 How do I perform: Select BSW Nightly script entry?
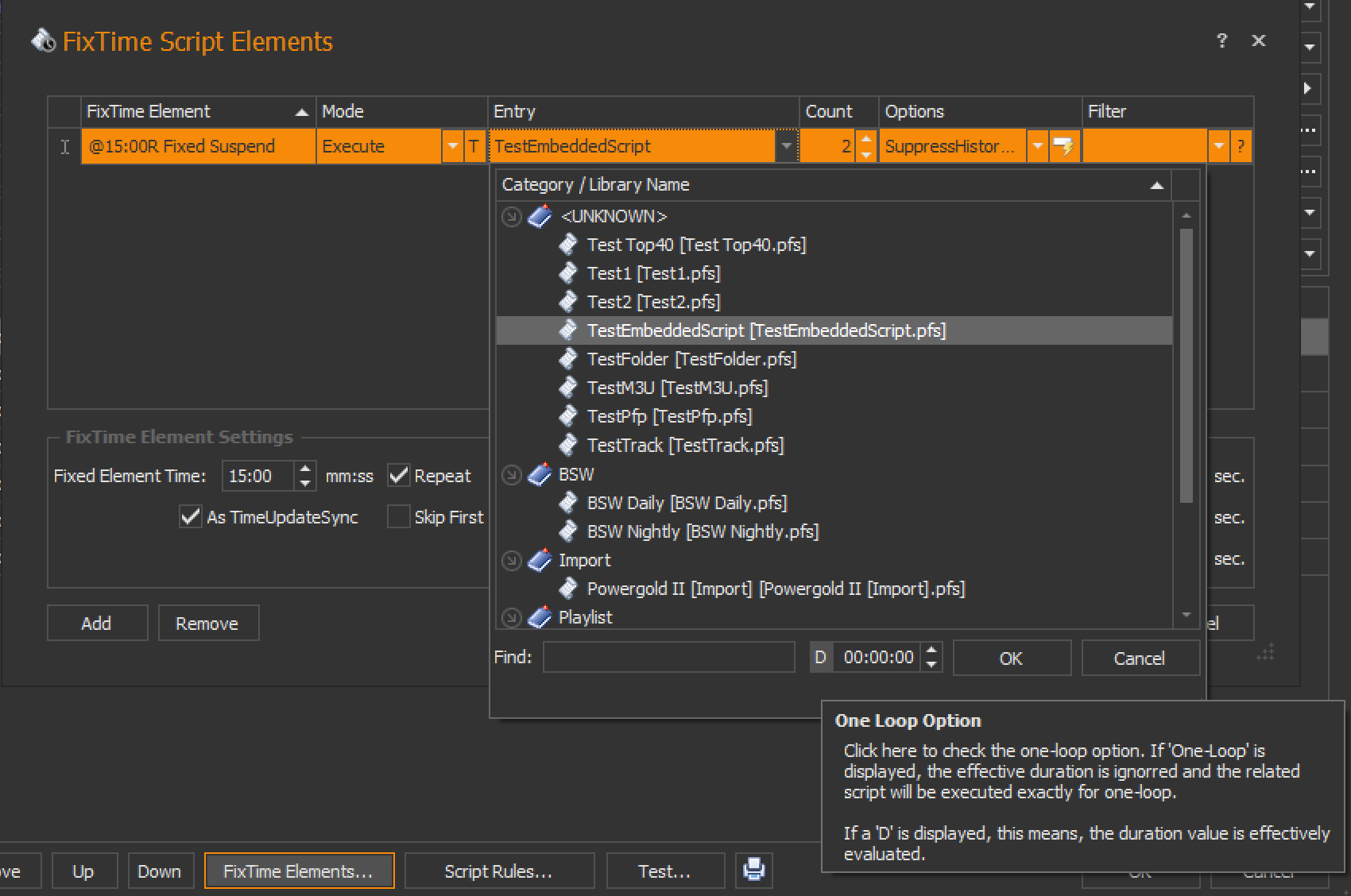point(703,531)
